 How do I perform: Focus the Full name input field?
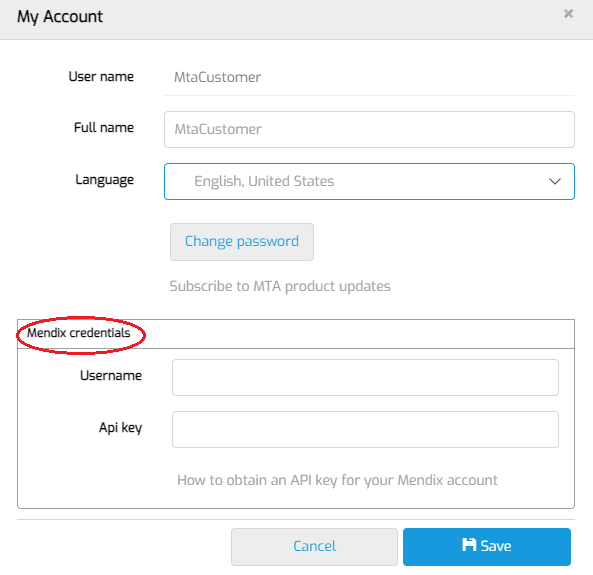[x=369, y=129]
